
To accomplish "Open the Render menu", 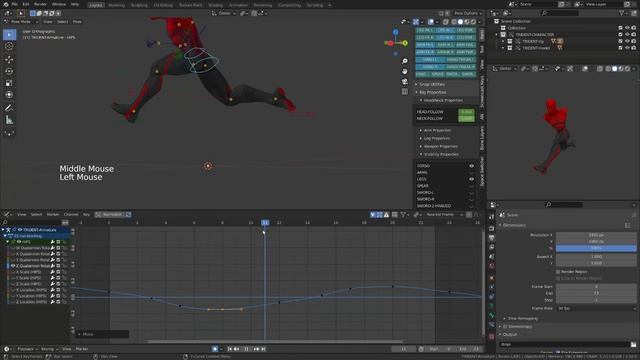I will [40, 4].
